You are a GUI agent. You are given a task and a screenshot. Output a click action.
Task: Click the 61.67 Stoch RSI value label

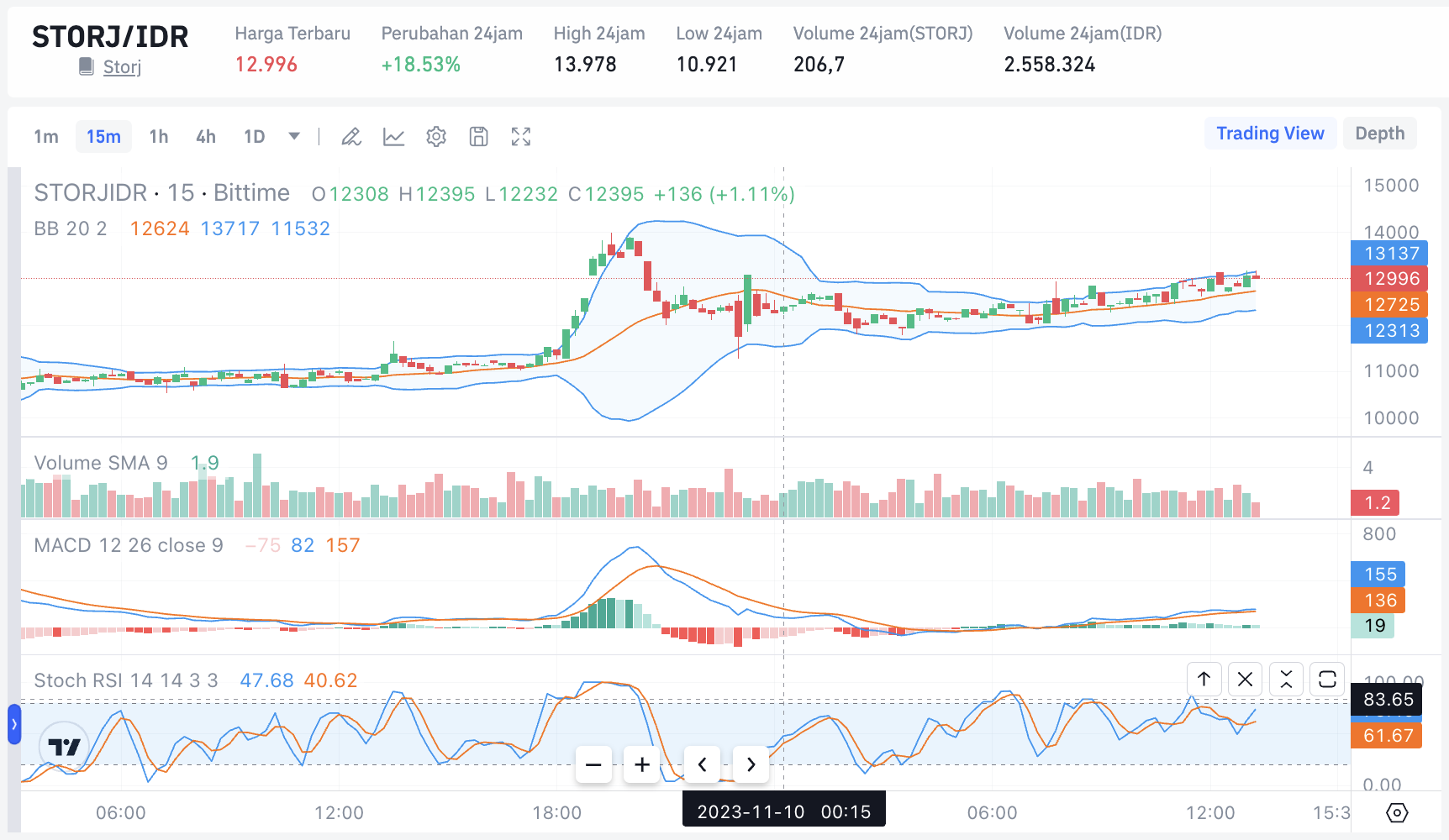coord(1387,736)
